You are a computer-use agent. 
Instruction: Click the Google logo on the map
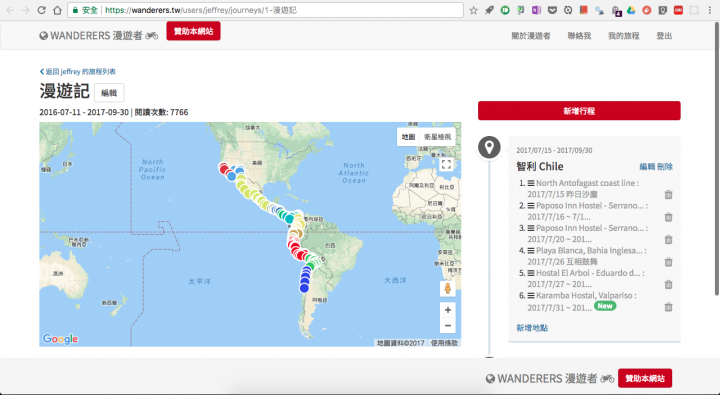click(60, 339)
